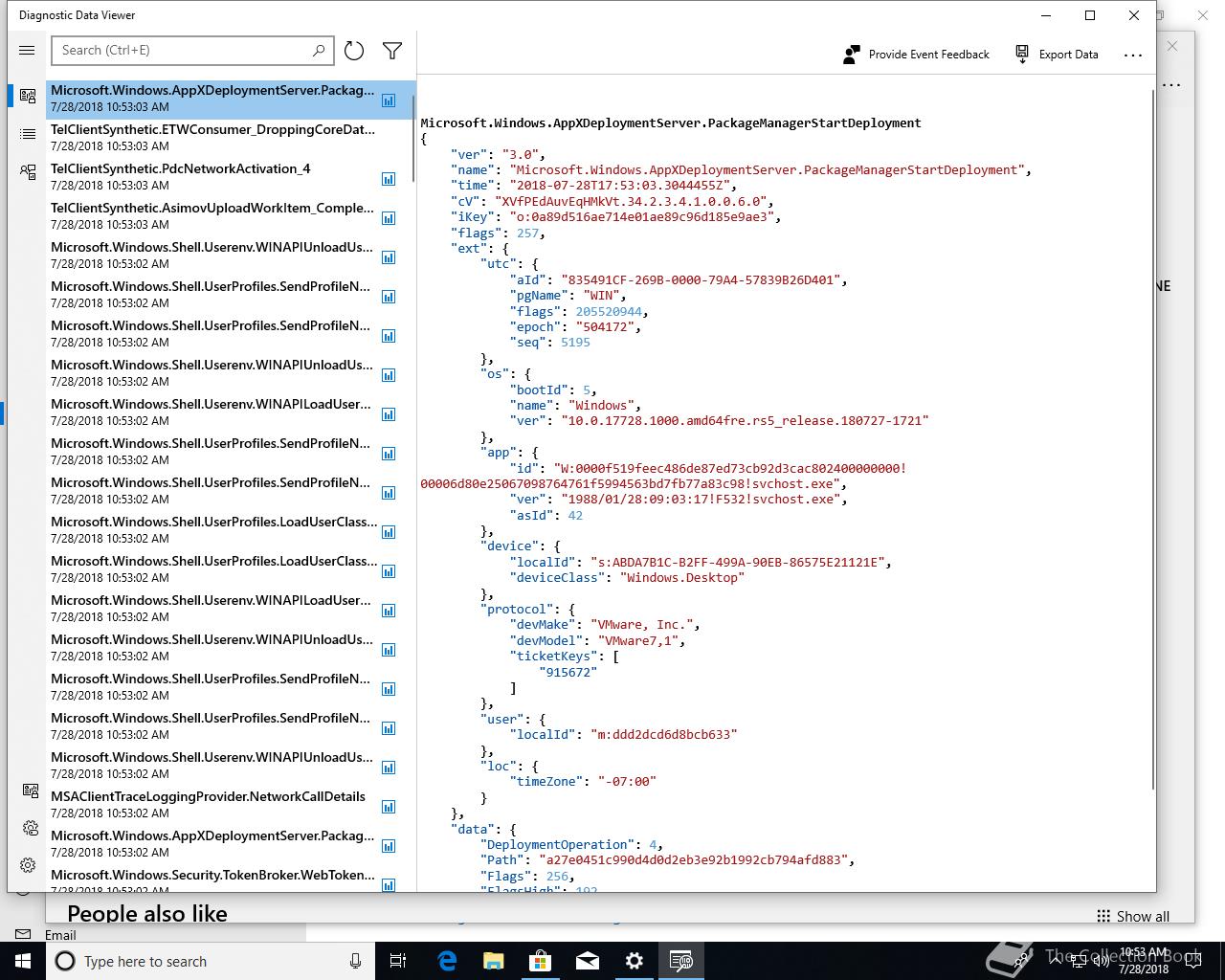1225x980 pixels.
Task: Open the Windows Start menu
Action: pos(23,961)
